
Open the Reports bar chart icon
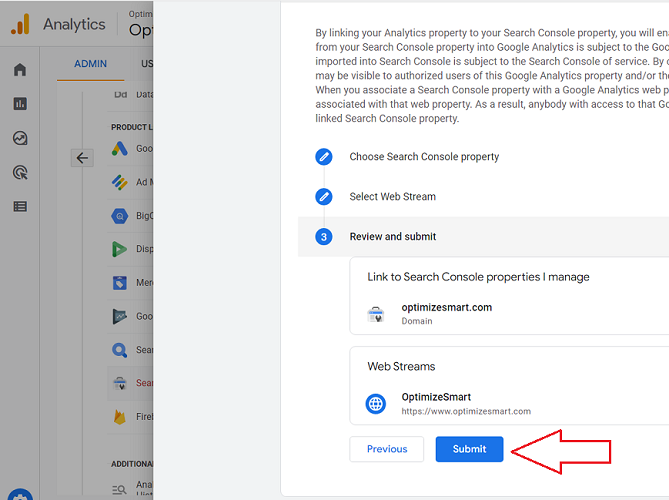point(20,104)
